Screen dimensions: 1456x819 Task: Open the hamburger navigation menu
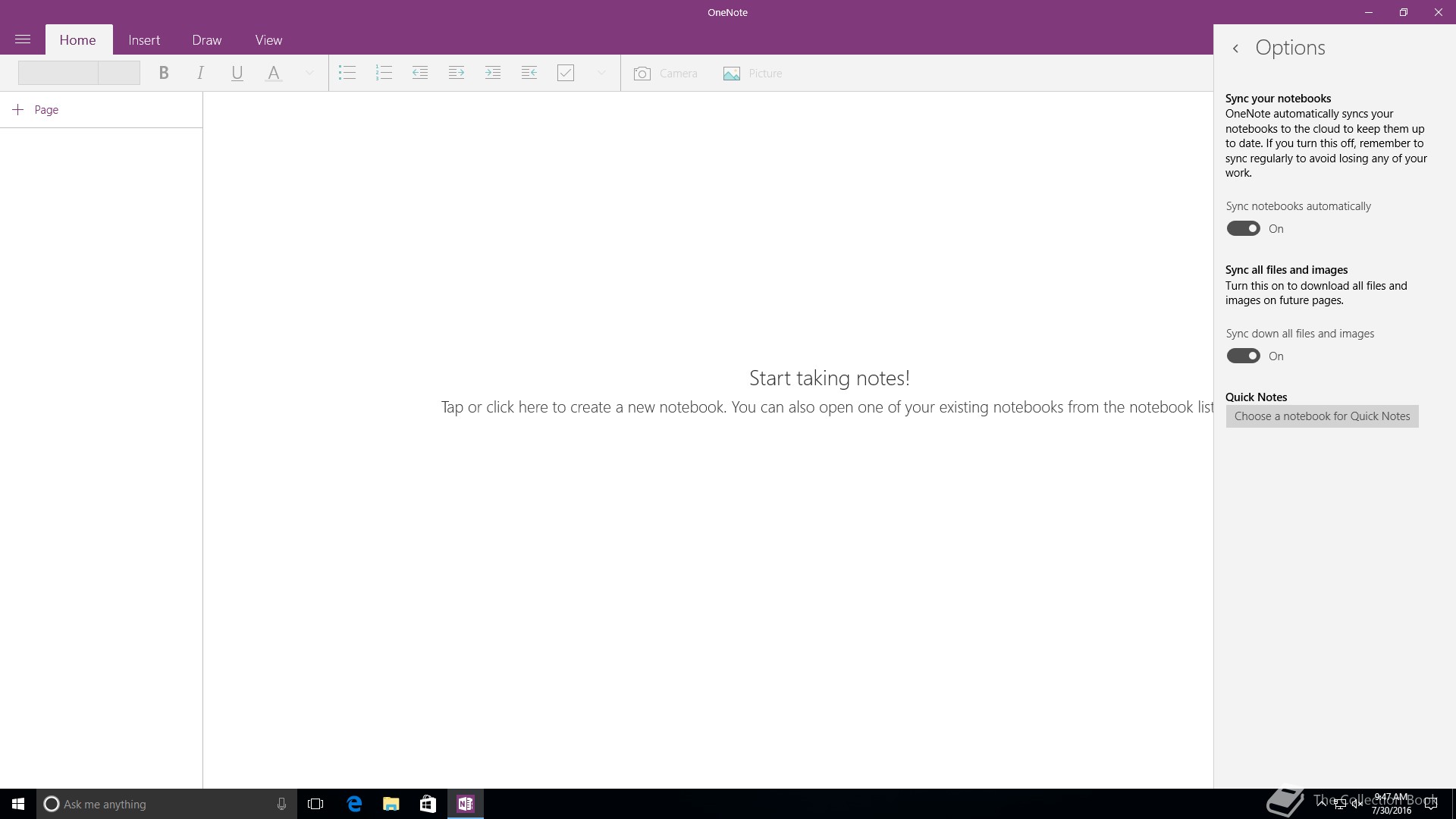[23, 39]
